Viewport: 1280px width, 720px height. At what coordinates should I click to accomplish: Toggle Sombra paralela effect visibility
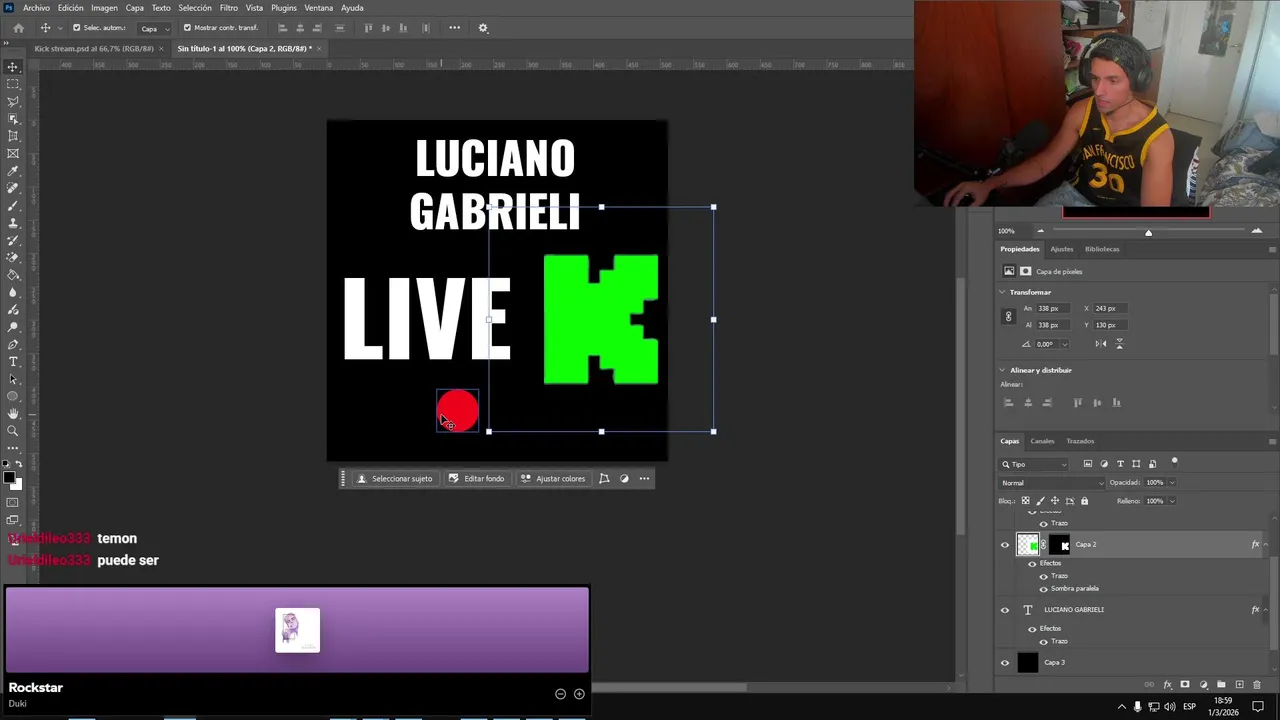point(1044,589)
